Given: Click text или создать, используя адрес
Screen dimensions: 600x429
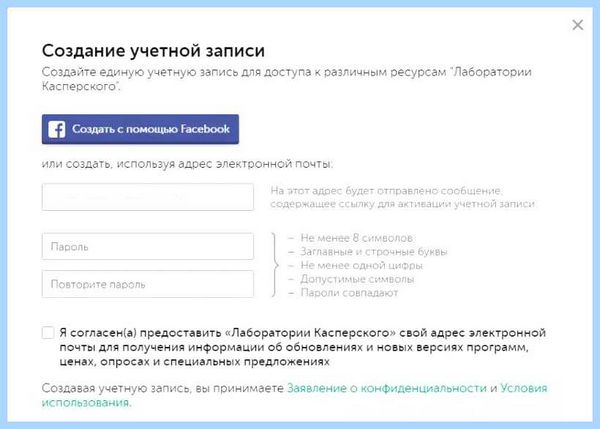Looking at the screenshot, I should tap(188, 164).
